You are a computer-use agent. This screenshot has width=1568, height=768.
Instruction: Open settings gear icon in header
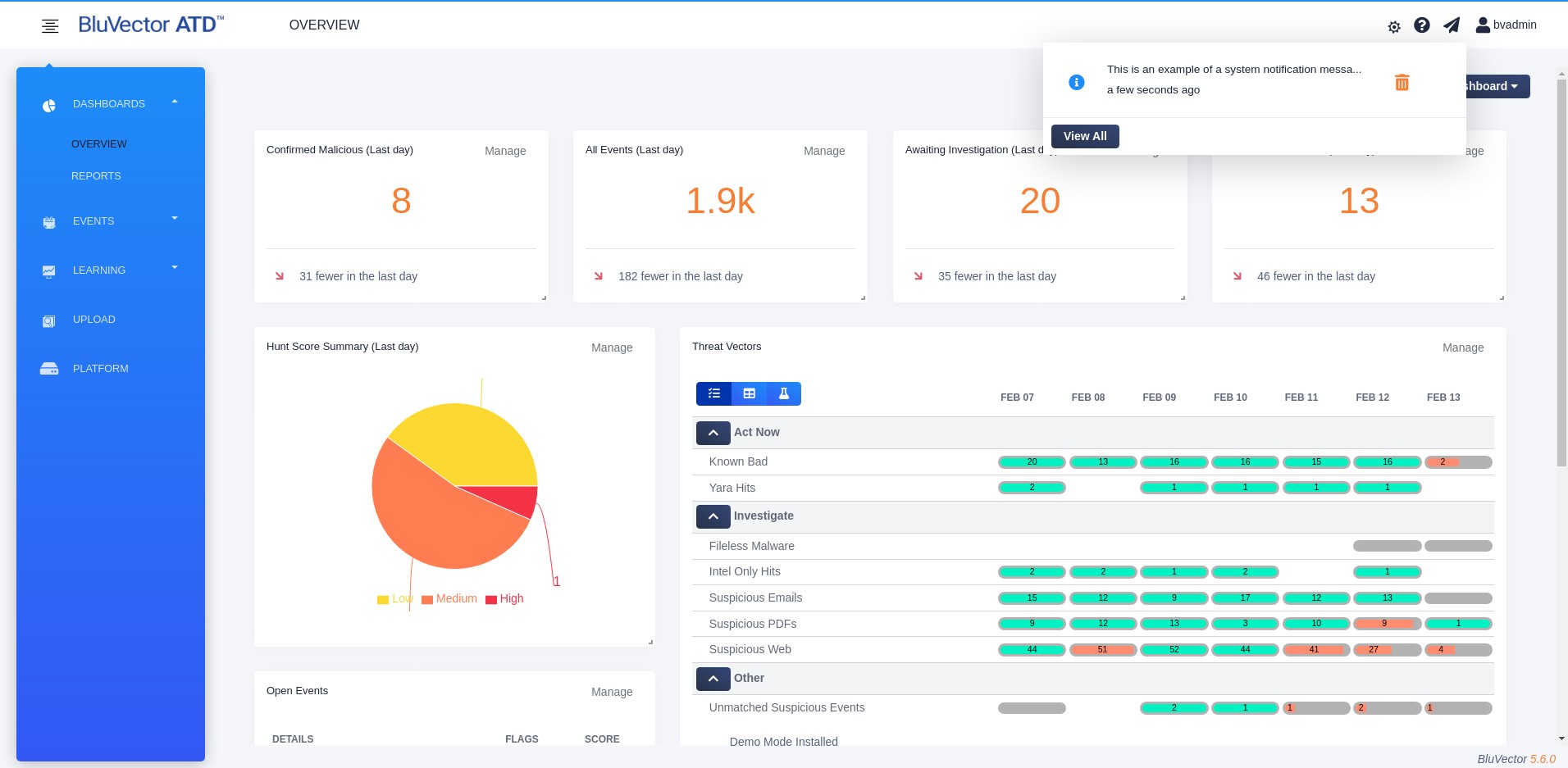click(x=1394, y=27)
